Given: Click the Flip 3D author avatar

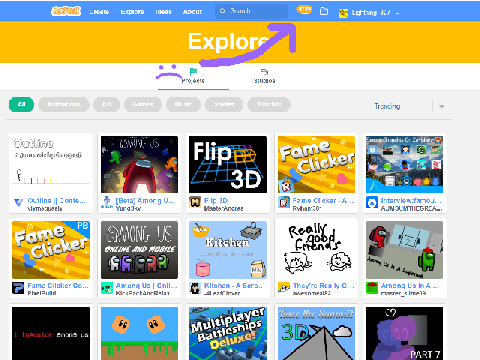Looking at the screenshot, I should [195, 202].
